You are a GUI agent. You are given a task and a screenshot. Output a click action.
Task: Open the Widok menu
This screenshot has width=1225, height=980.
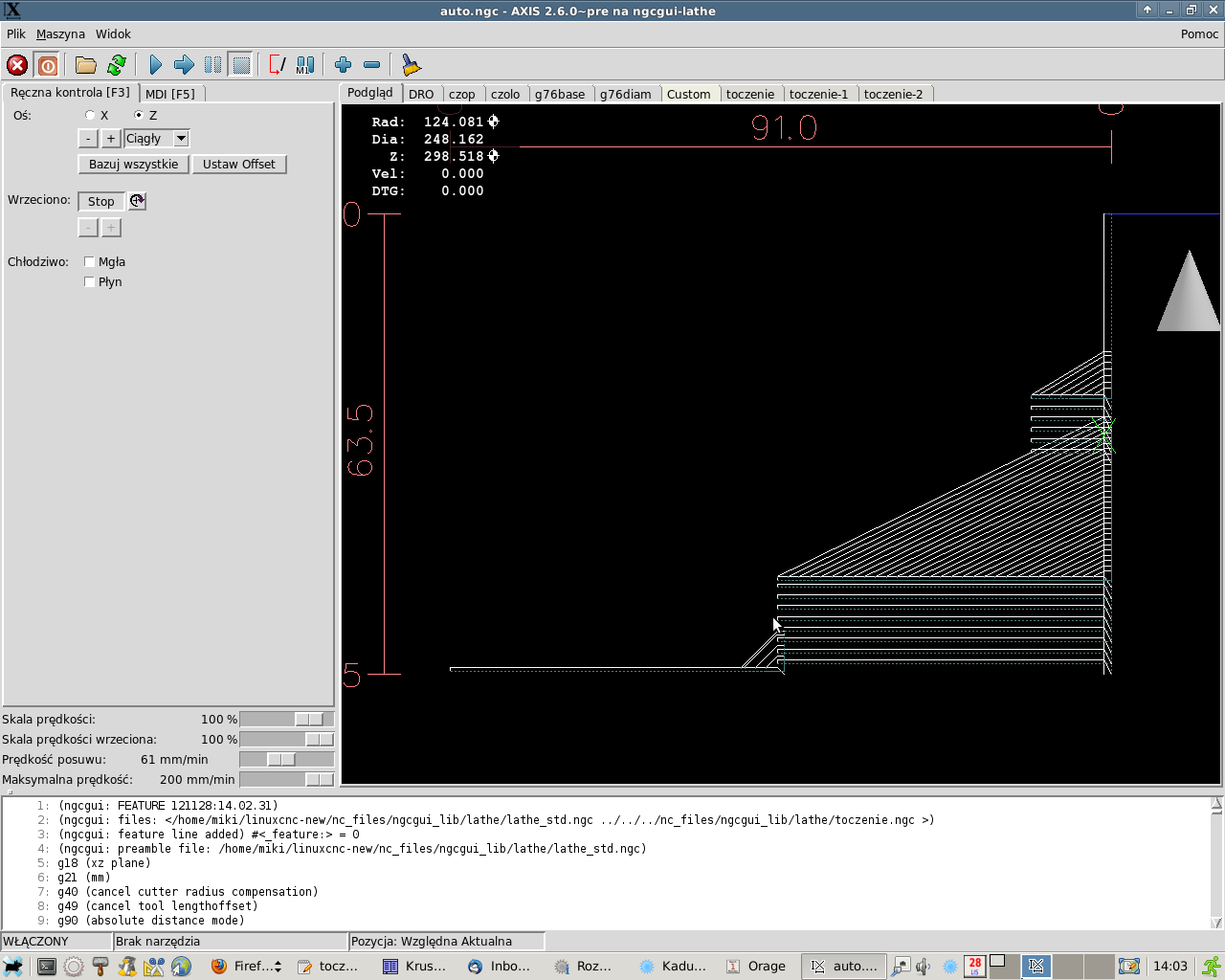point(113,34)
